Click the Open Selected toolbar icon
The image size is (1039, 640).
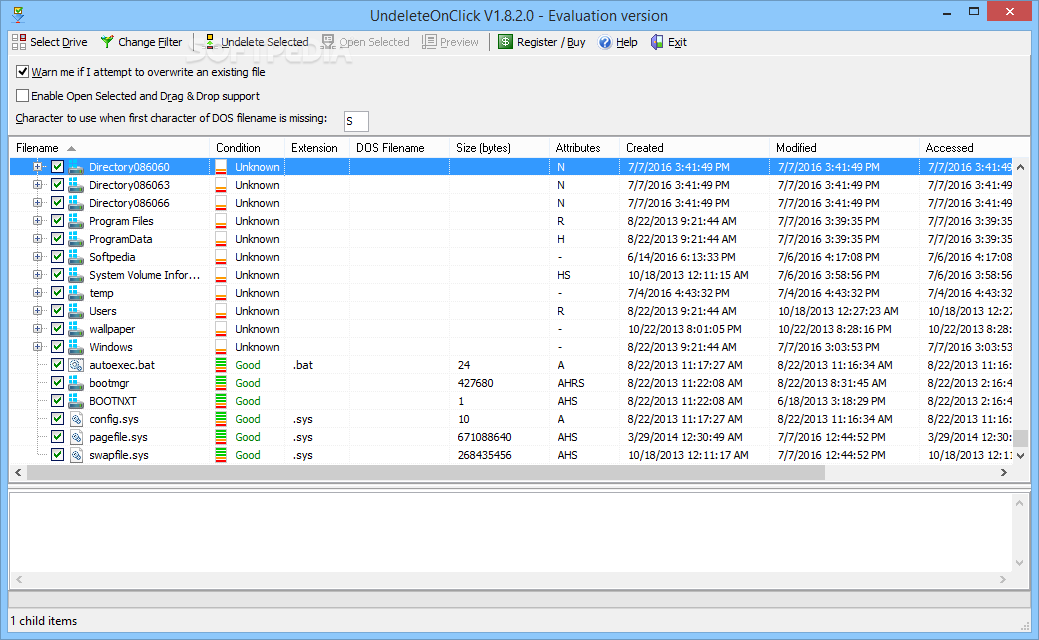328,42
